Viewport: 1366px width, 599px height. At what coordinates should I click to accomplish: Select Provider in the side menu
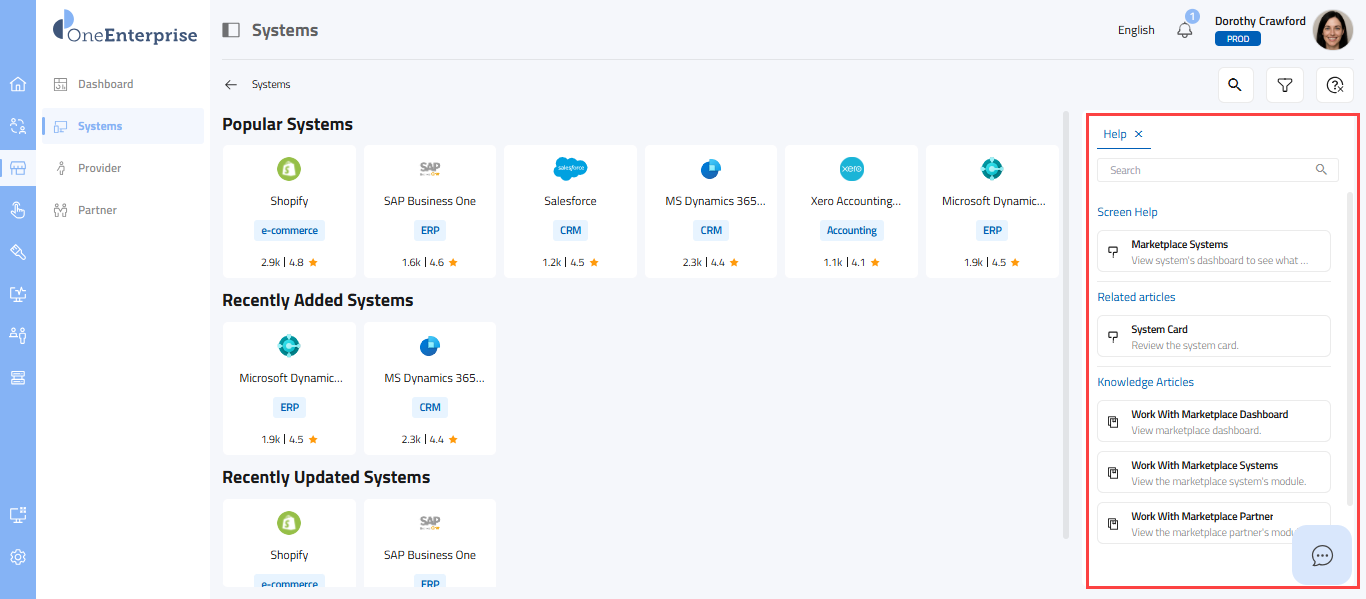point(99,168)
